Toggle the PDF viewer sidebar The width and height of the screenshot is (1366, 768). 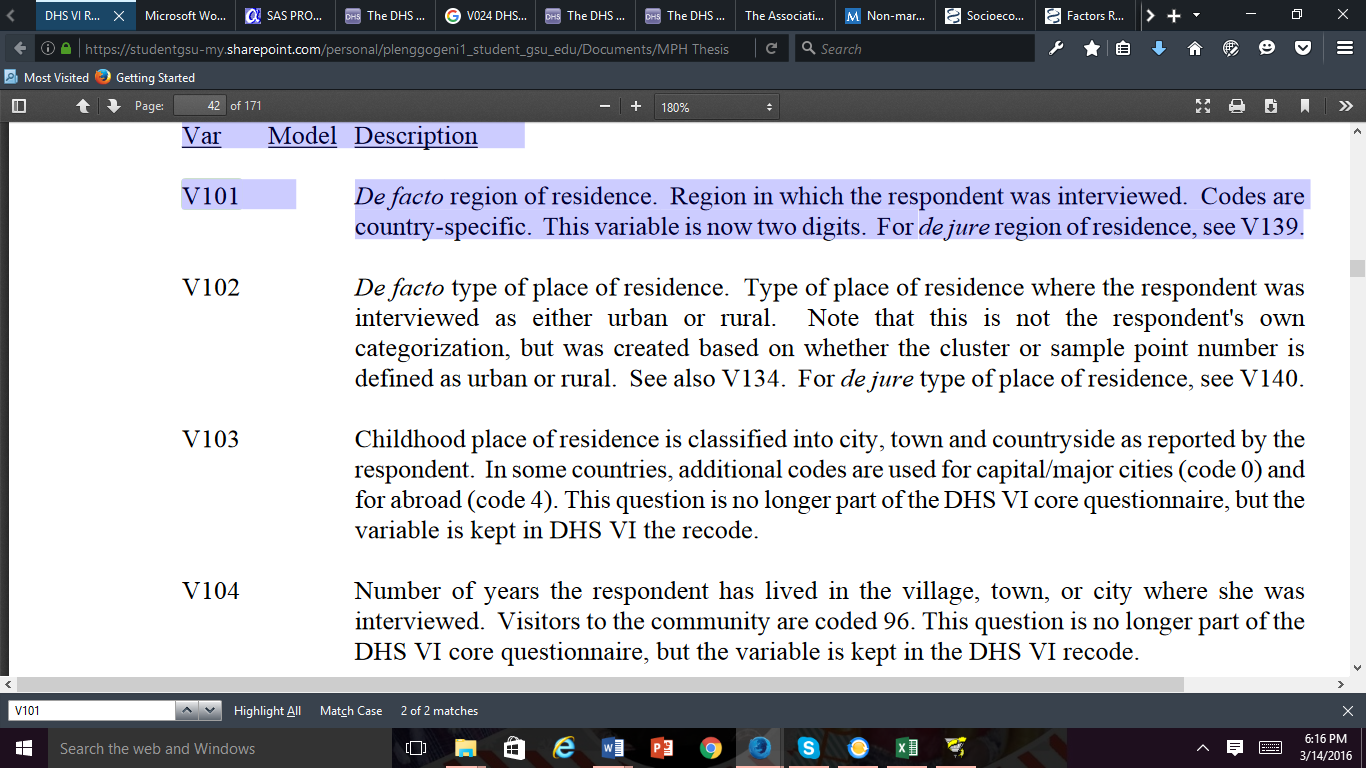tap(18, 106)
